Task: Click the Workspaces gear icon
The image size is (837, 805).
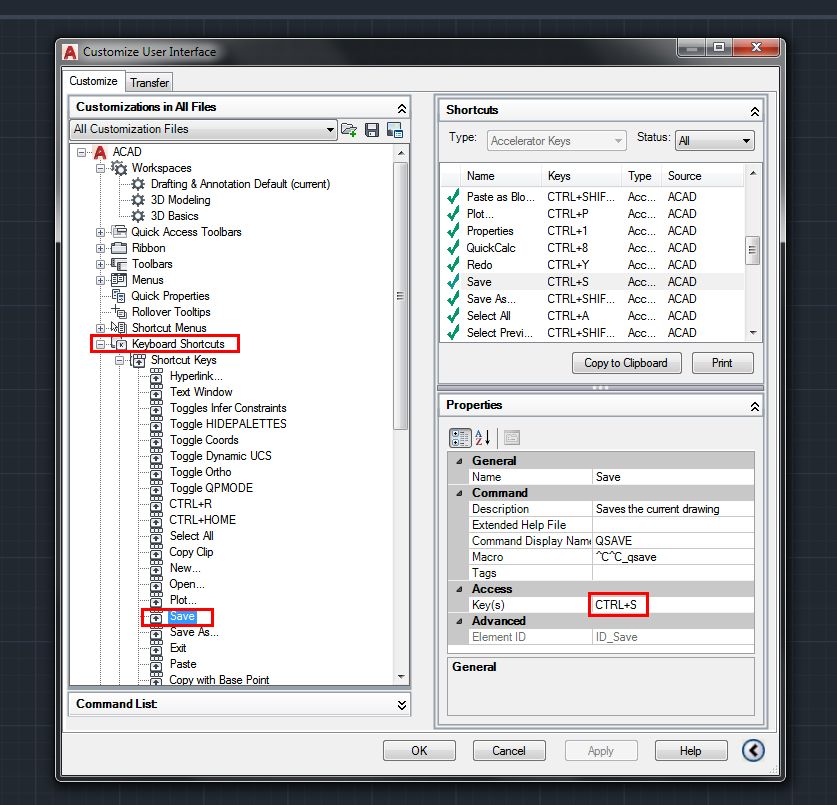Action: click(x=119, y=168)
